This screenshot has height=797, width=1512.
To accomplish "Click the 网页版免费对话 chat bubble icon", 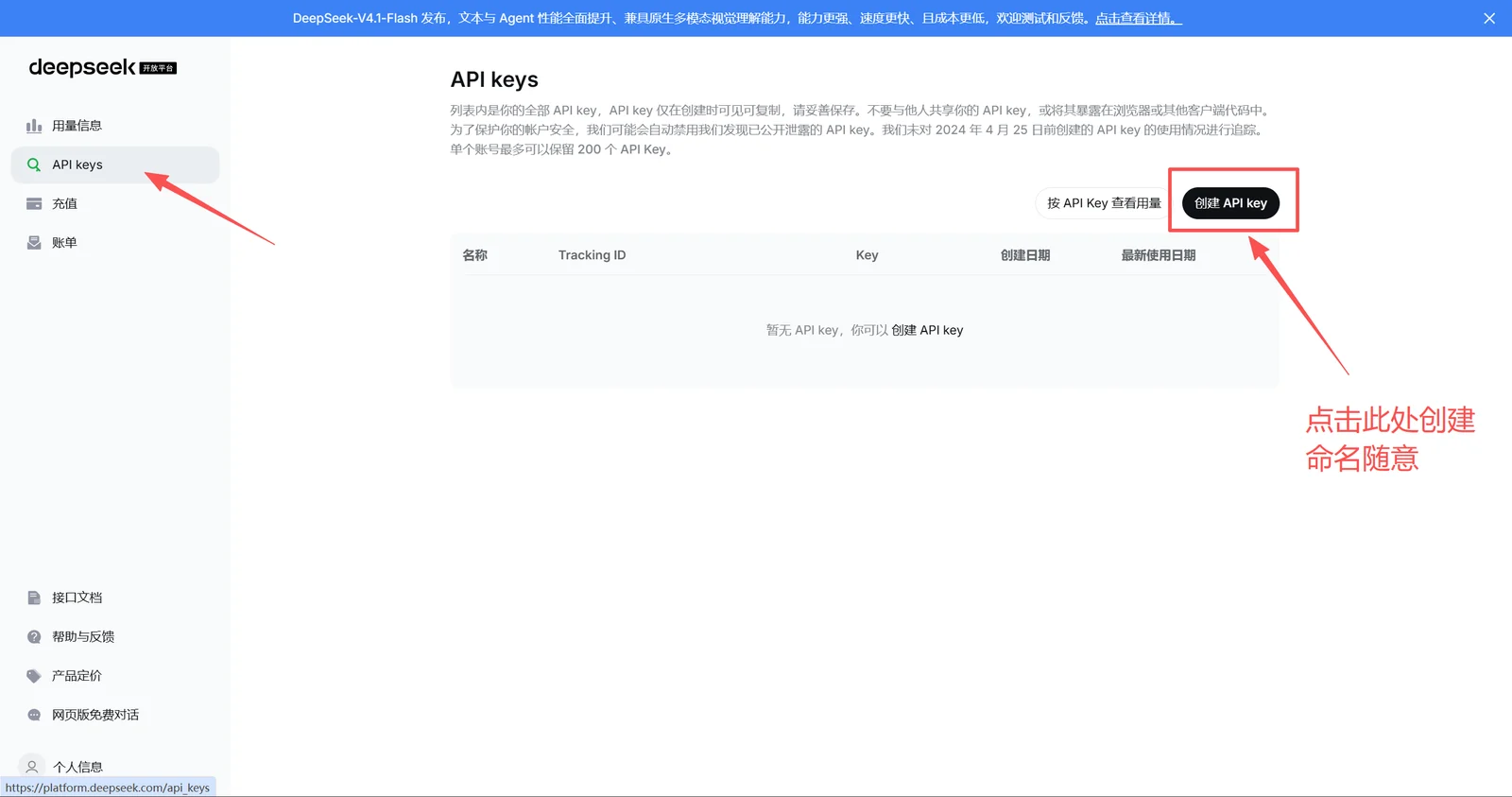I will point(34,715).
